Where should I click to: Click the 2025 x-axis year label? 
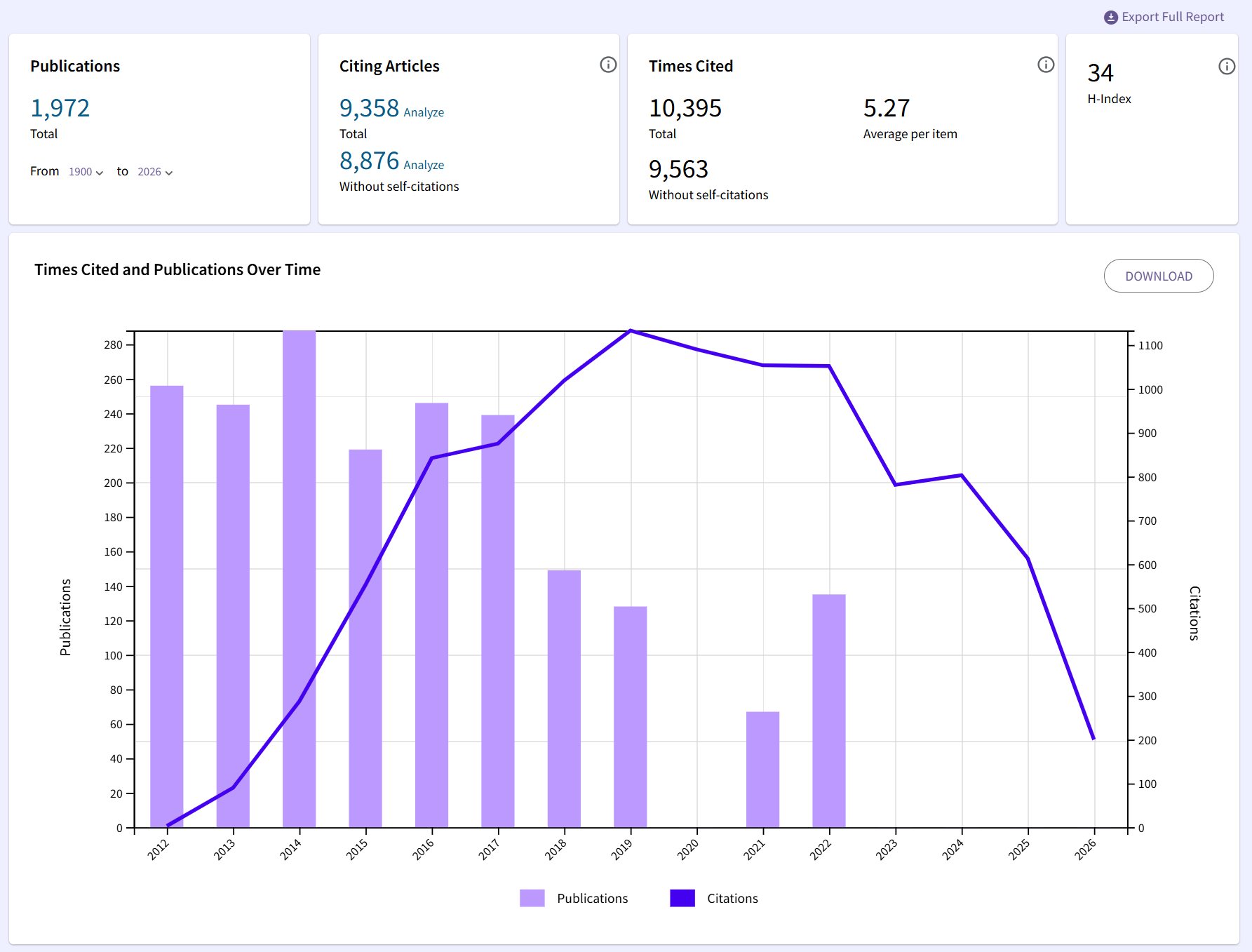click(x=1019, y=850)
